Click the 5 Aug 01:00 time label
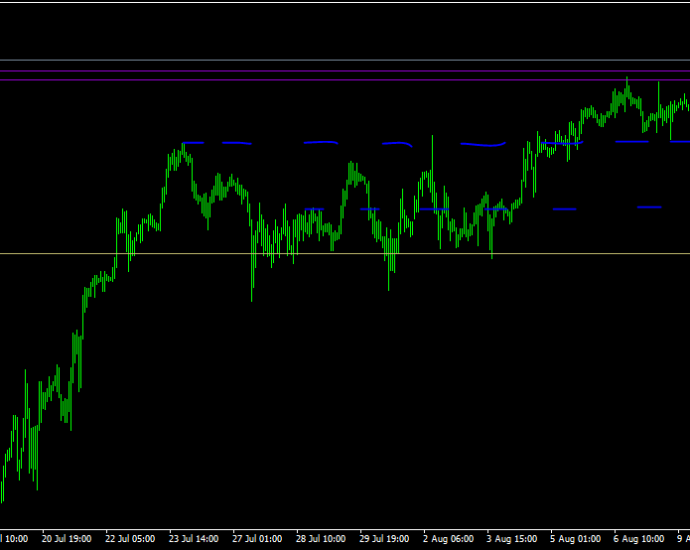This screenshot has height=550, width=690. click(x=575, y=539)
